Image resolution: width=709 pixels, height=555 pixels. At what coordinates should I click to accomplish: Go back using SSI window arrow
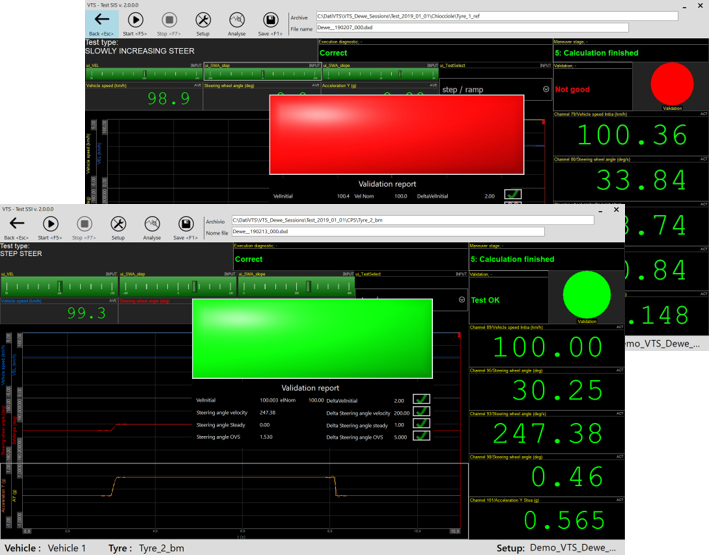pos(17,226)
